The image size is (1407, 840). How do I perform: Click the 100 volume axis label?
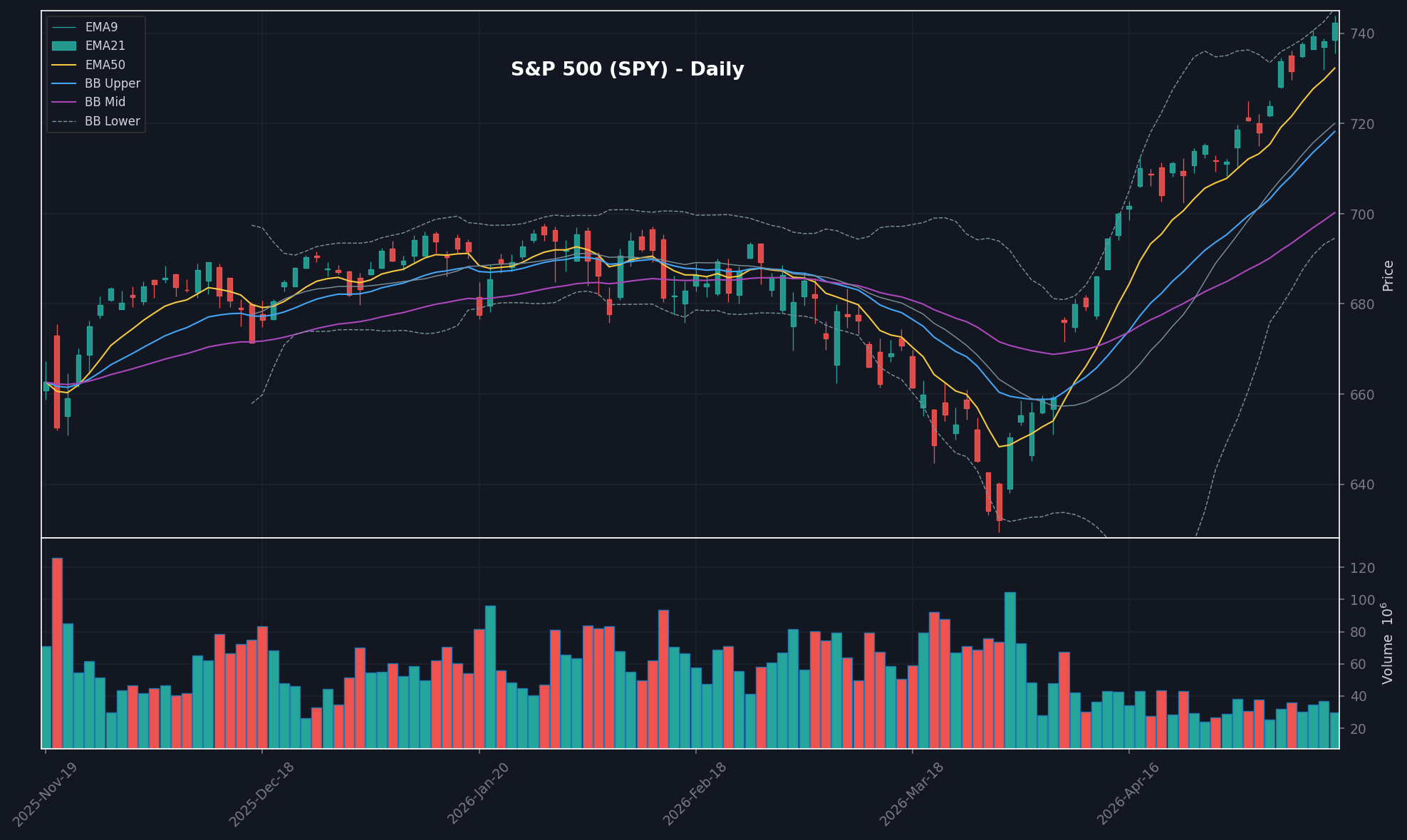[x=1361, y=600]
